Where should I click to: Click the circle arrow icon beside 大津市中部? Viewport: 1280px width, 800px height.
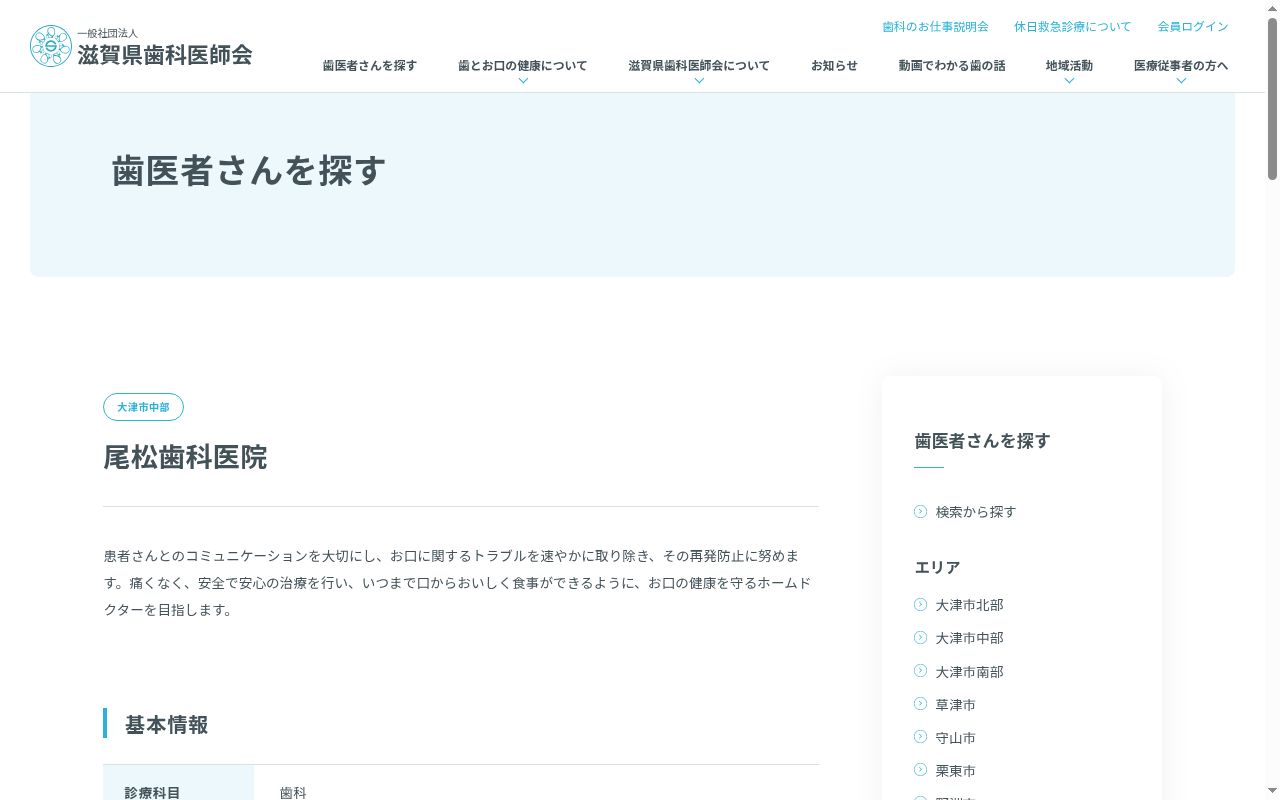point(921,637)
